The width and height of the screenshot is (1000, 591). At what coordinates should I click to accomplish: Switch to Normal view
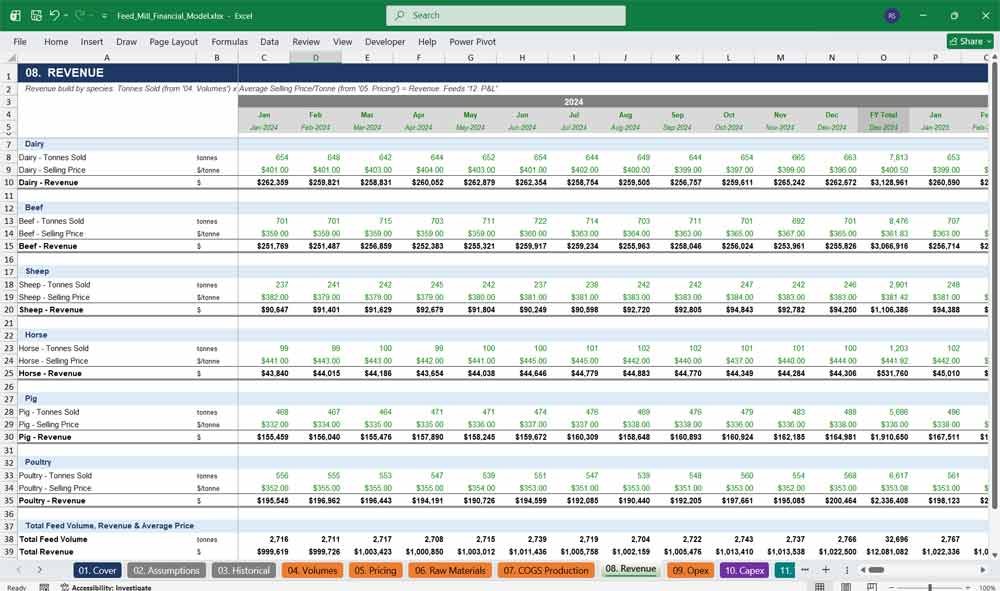[820, 587]
